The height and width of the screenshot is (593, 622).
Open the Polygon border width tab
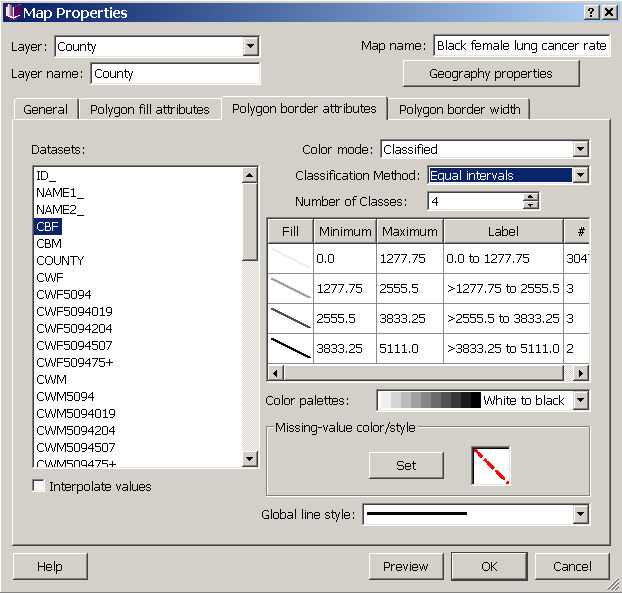pyautogui.click(x=459, y=109)
